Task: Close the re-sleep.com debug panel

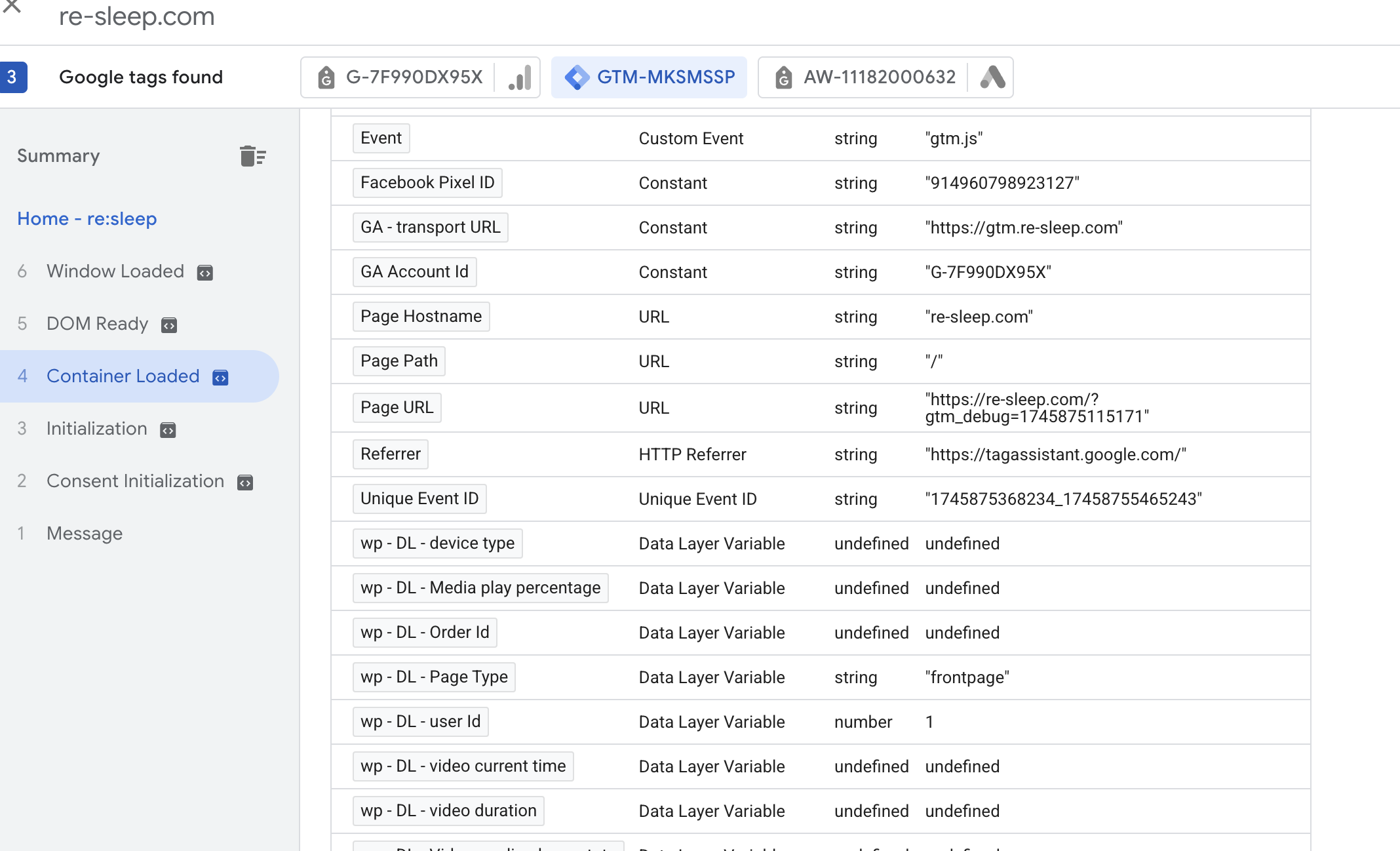Action: pos(12,7)
